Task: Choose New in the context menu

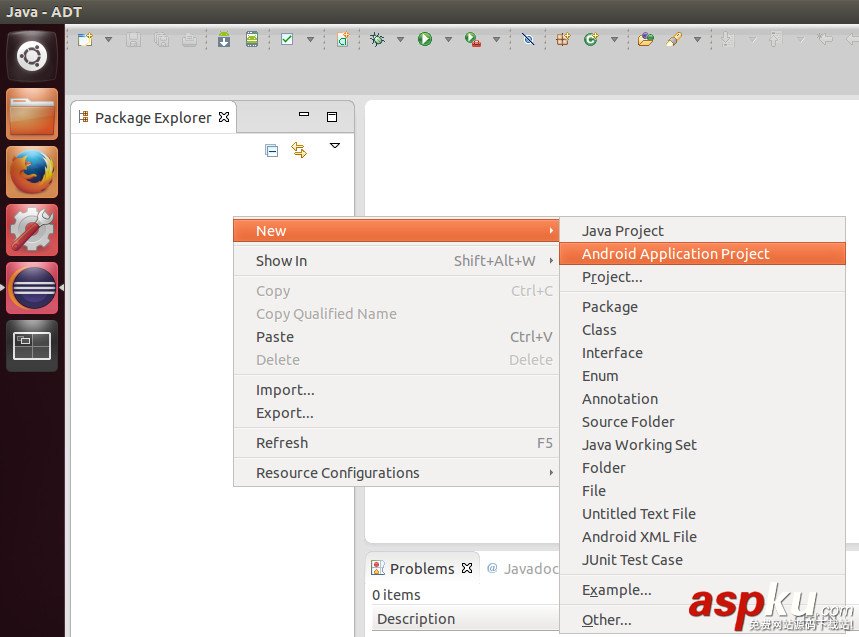Action: [x=396, y=231]
